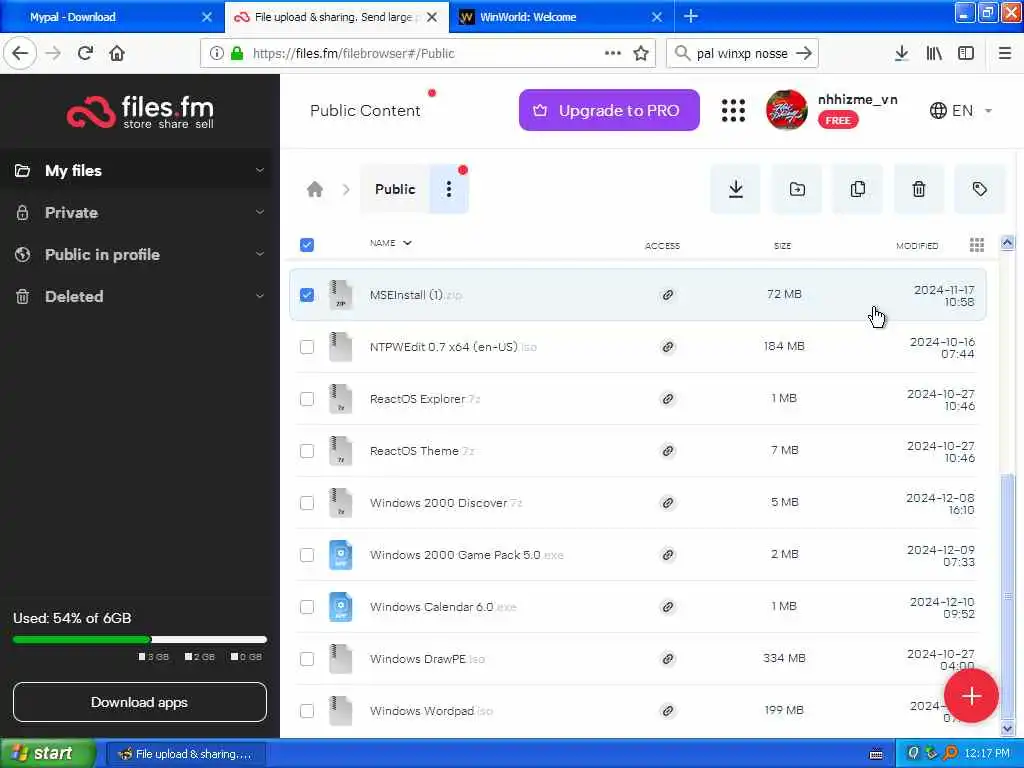Click link icon for Windows Calendar 6.0
This screenshot has width=1024, height=768.
667,607
